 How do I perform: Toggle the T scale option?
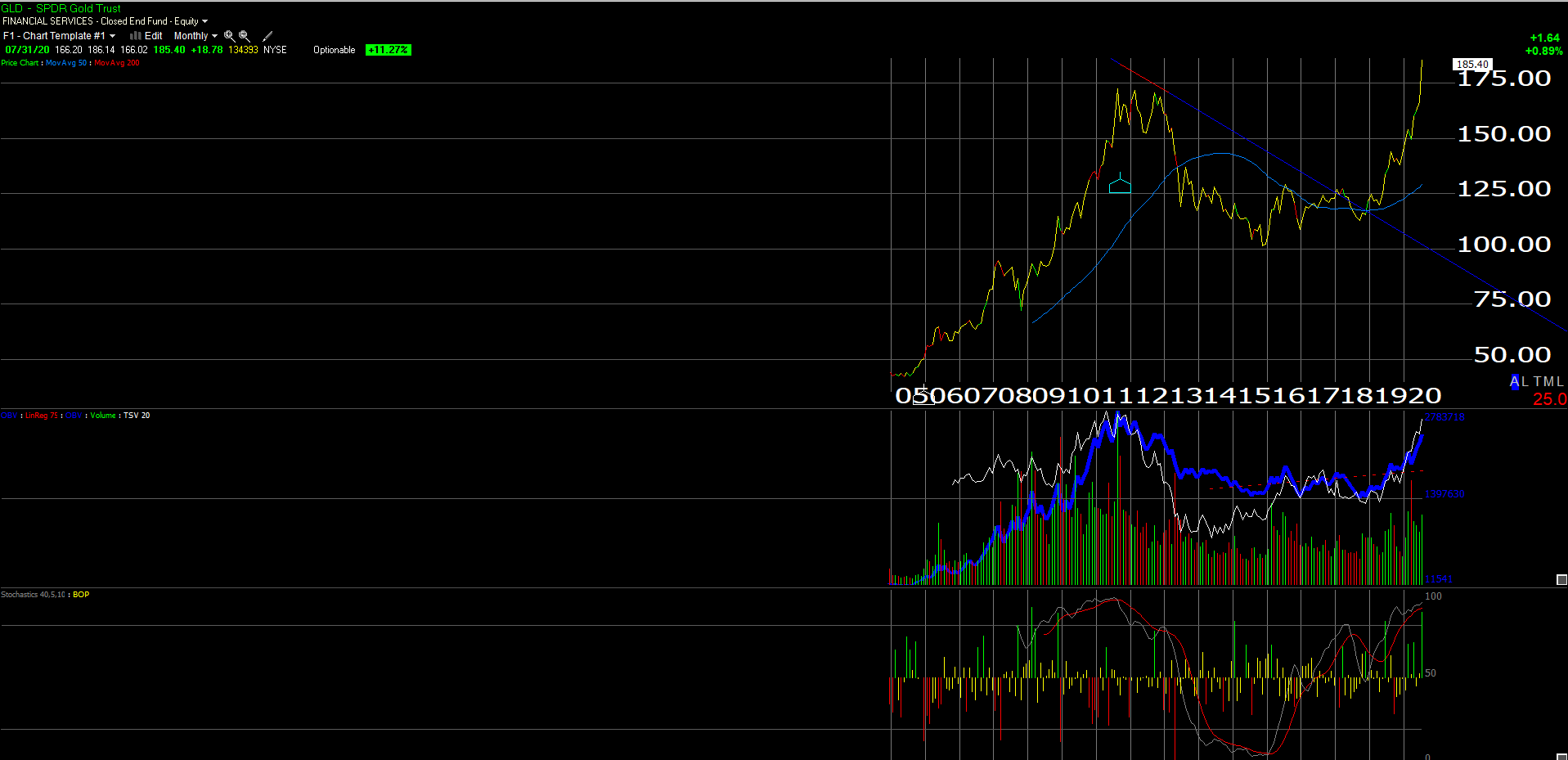click(x=1538, y=382)
